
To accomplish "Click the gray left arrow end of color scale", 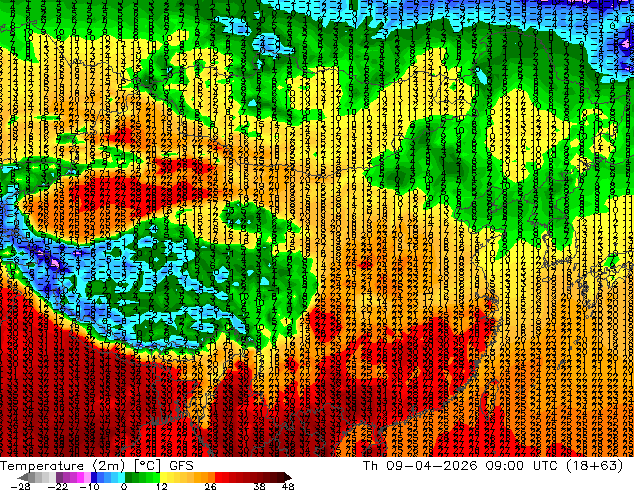I will (23, 477).
